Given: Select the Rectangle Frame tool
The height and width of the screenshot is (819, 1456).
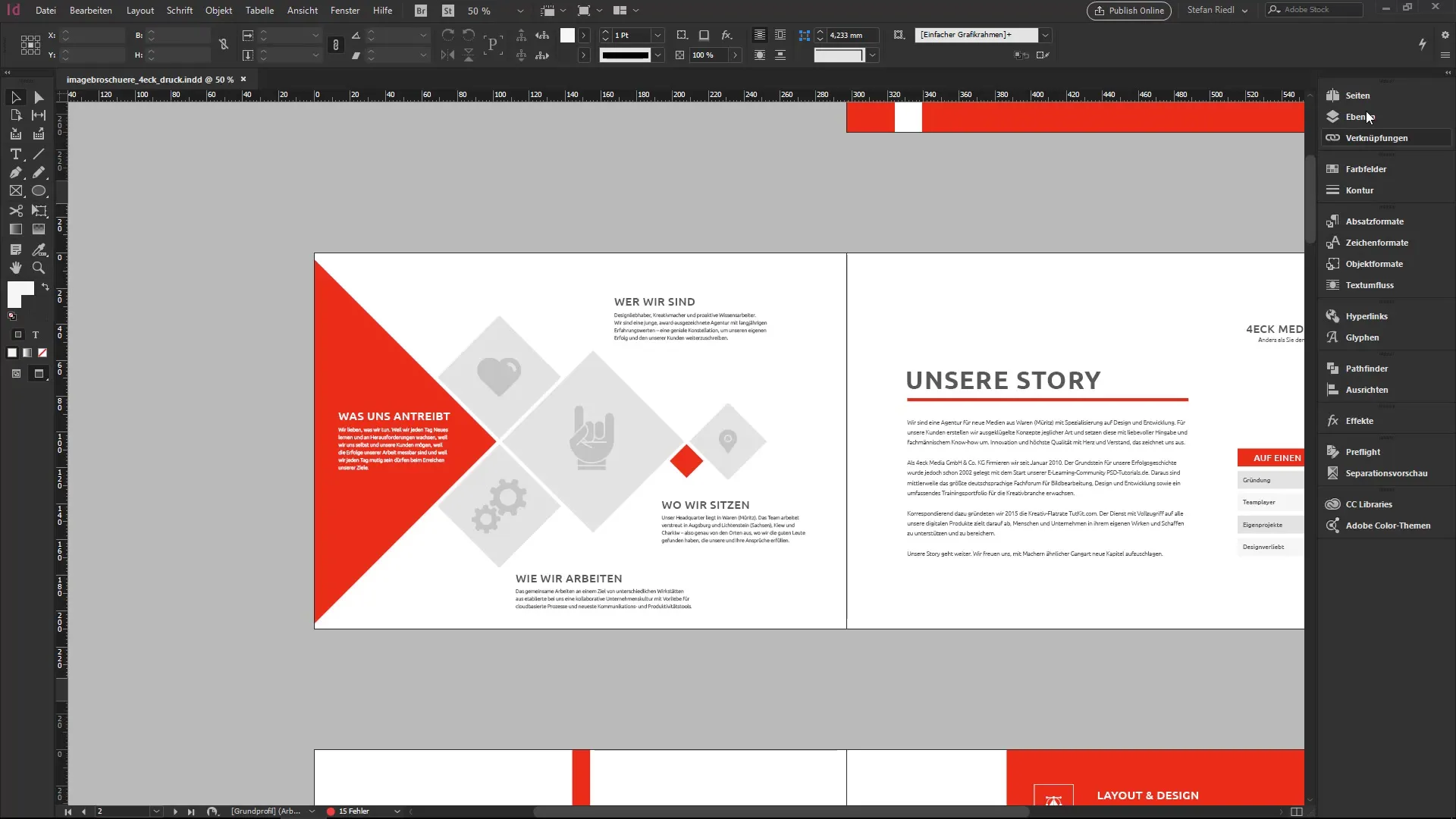Looking at the screenshot, I should (15, 191).
